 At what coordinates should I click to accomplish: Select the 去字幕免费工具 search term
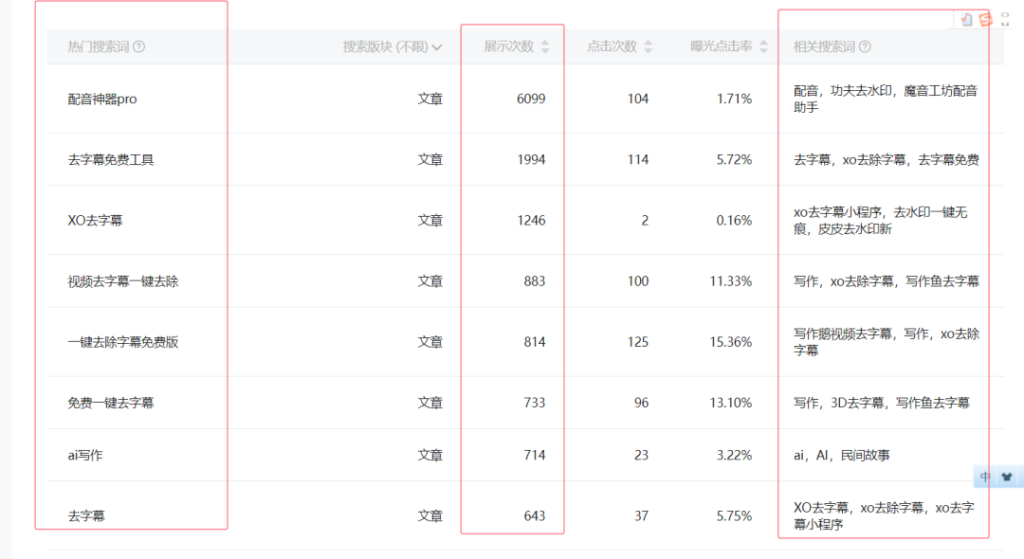click(x=110, y=160)
